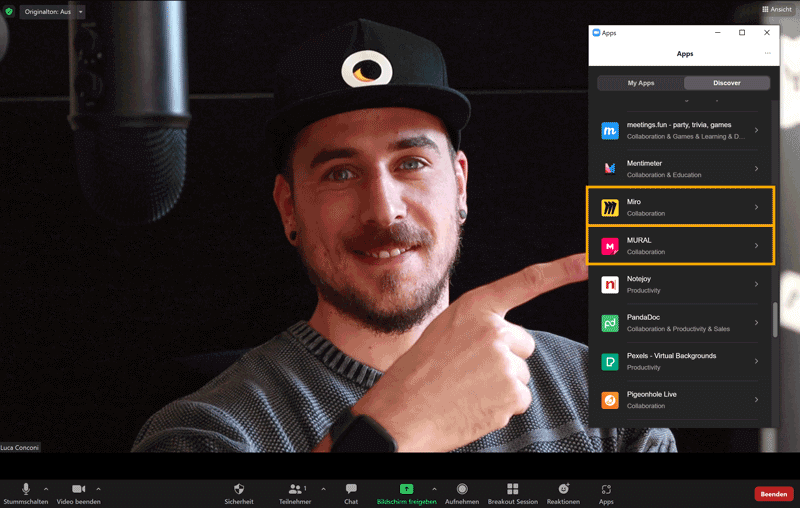Open Pexels details via its chevron

756,361
